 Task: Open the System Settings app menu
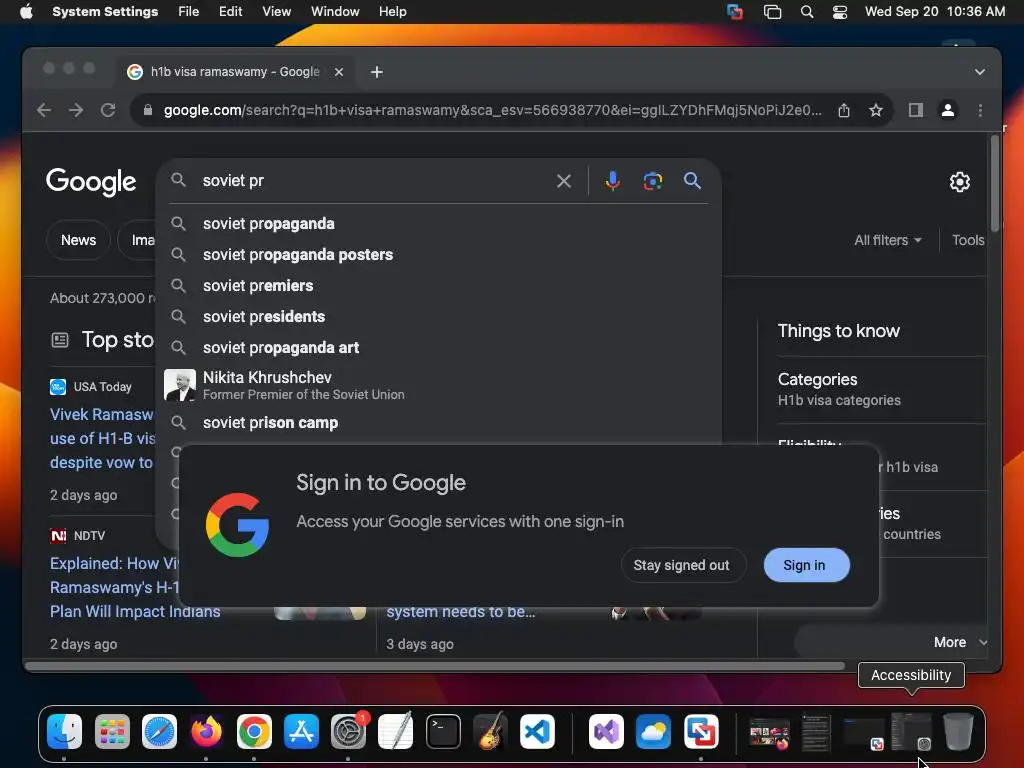(105, 12)
